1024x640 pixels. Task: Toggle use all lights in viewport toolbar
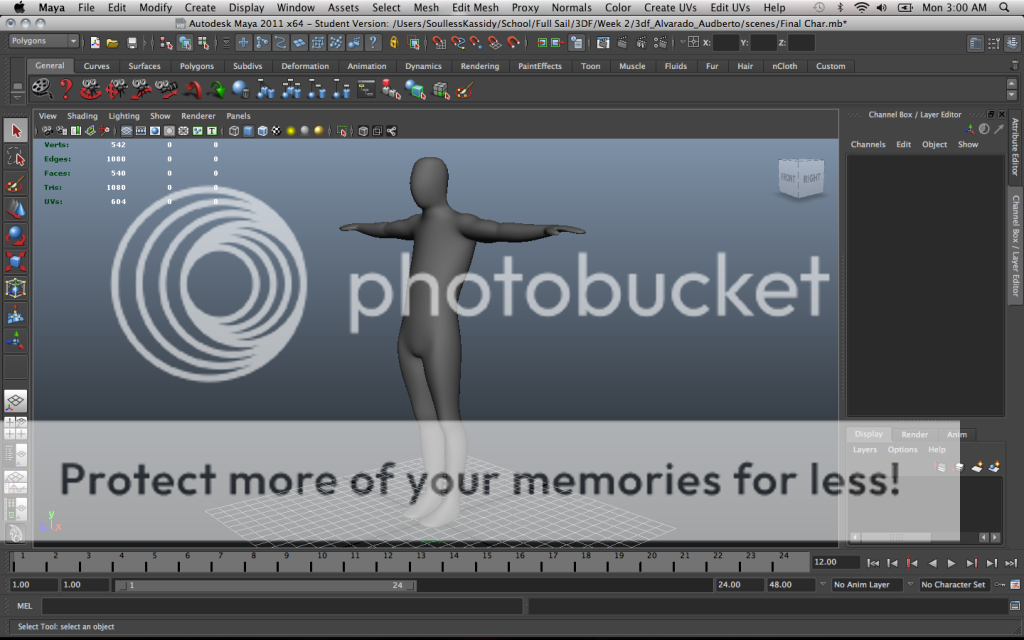pos(290,131)
